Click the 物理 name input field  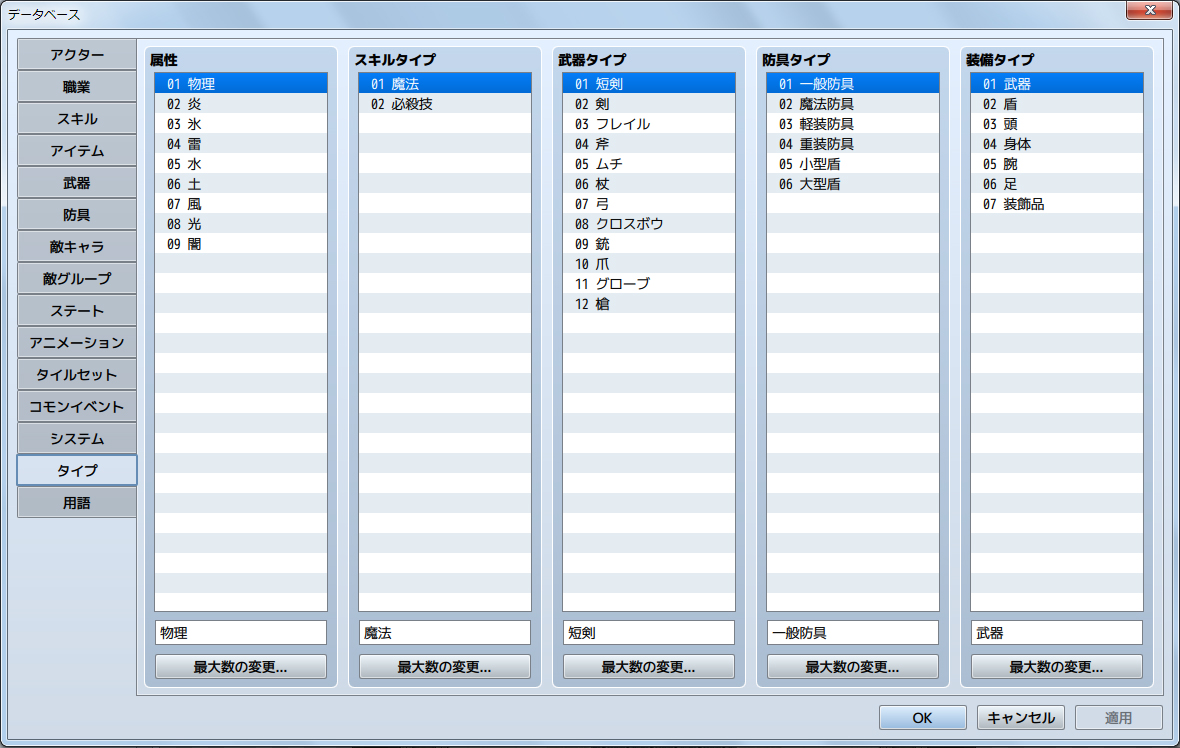pyautogui.click(x=241, y=633)
